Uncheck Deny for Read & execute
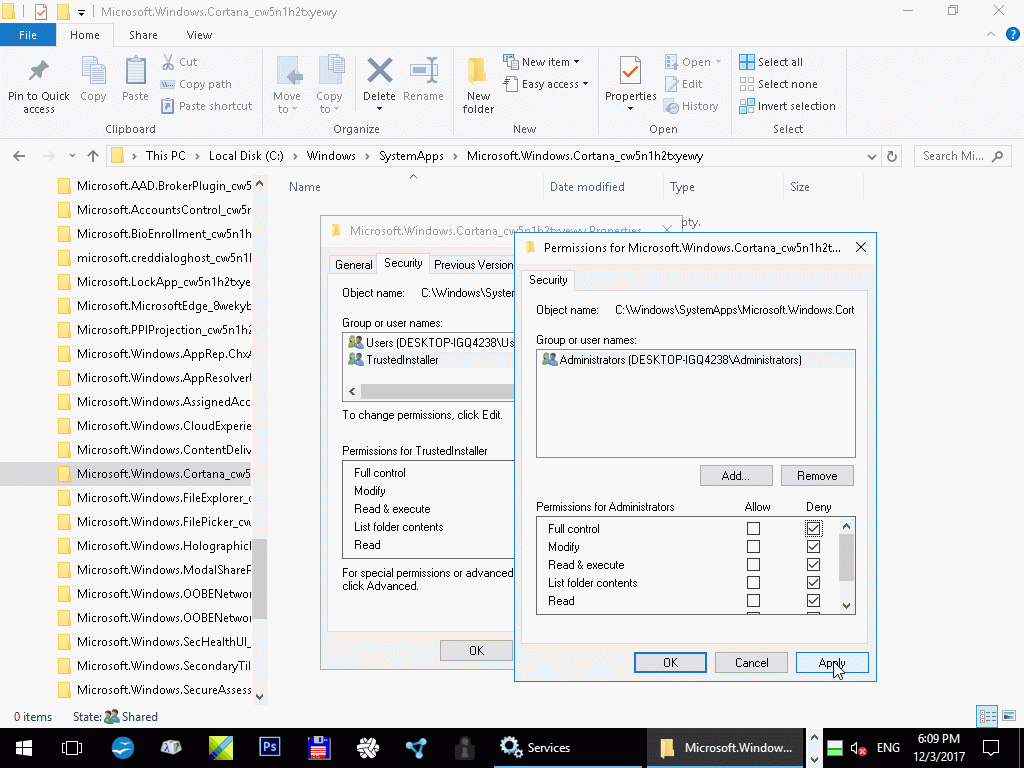This screenshot has width=1024, height=768. (813, 564)
